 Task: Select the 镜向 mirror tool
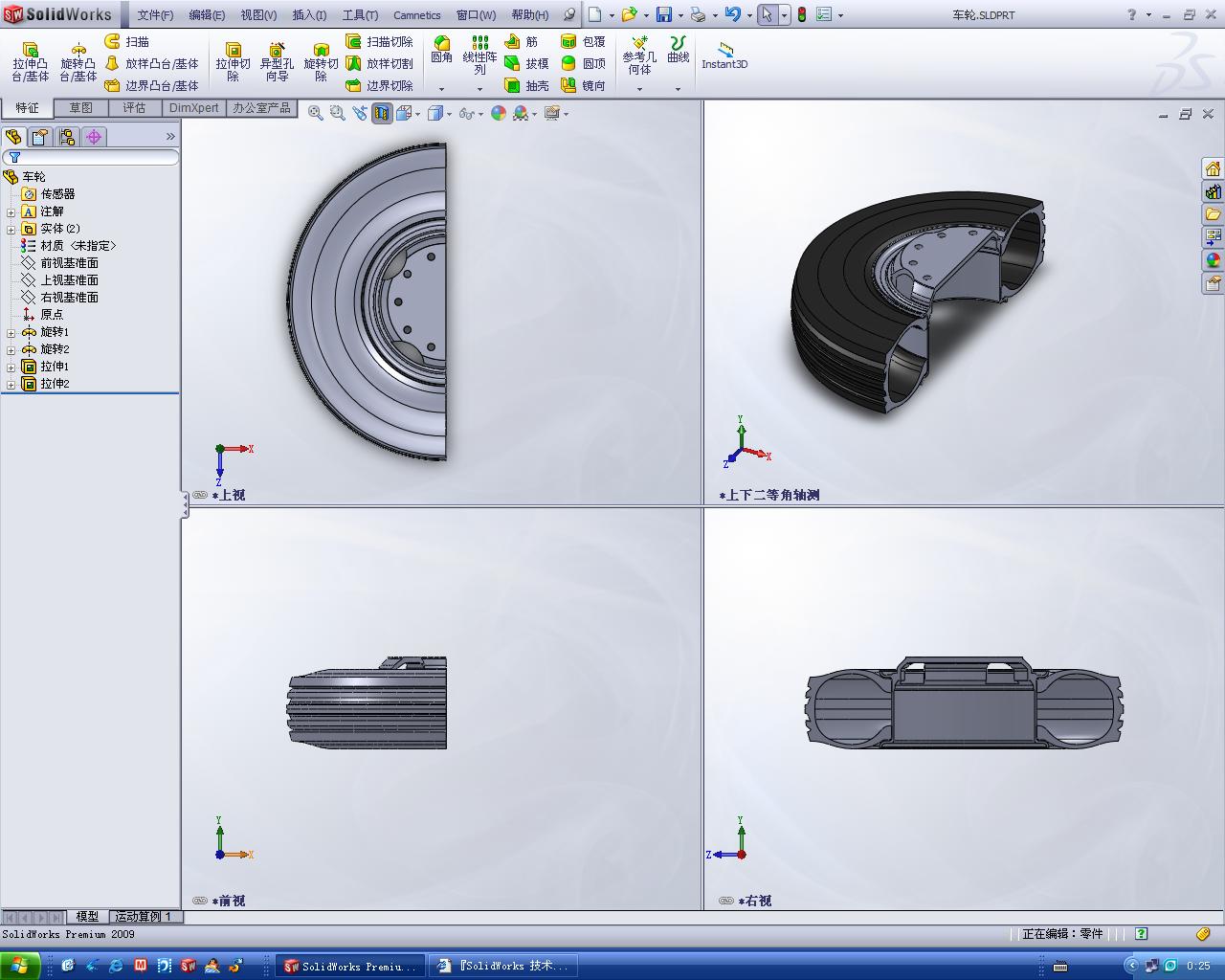[x=583, y=85]
